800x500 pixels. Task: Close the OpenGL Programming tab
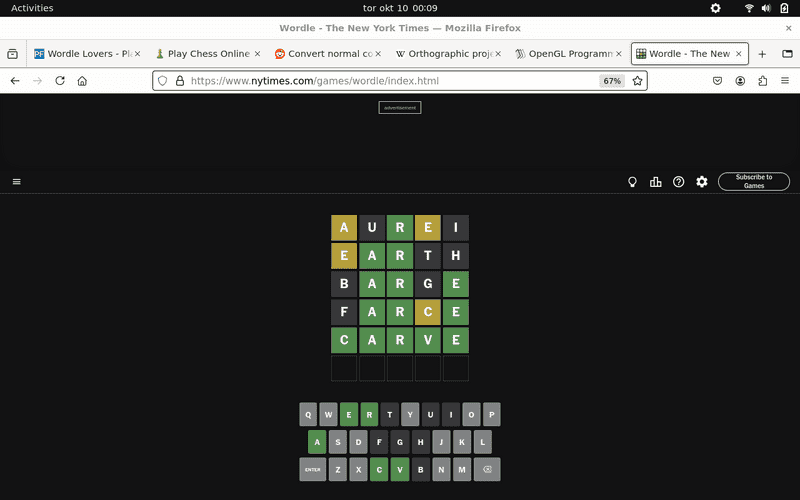tap(618, 54)
